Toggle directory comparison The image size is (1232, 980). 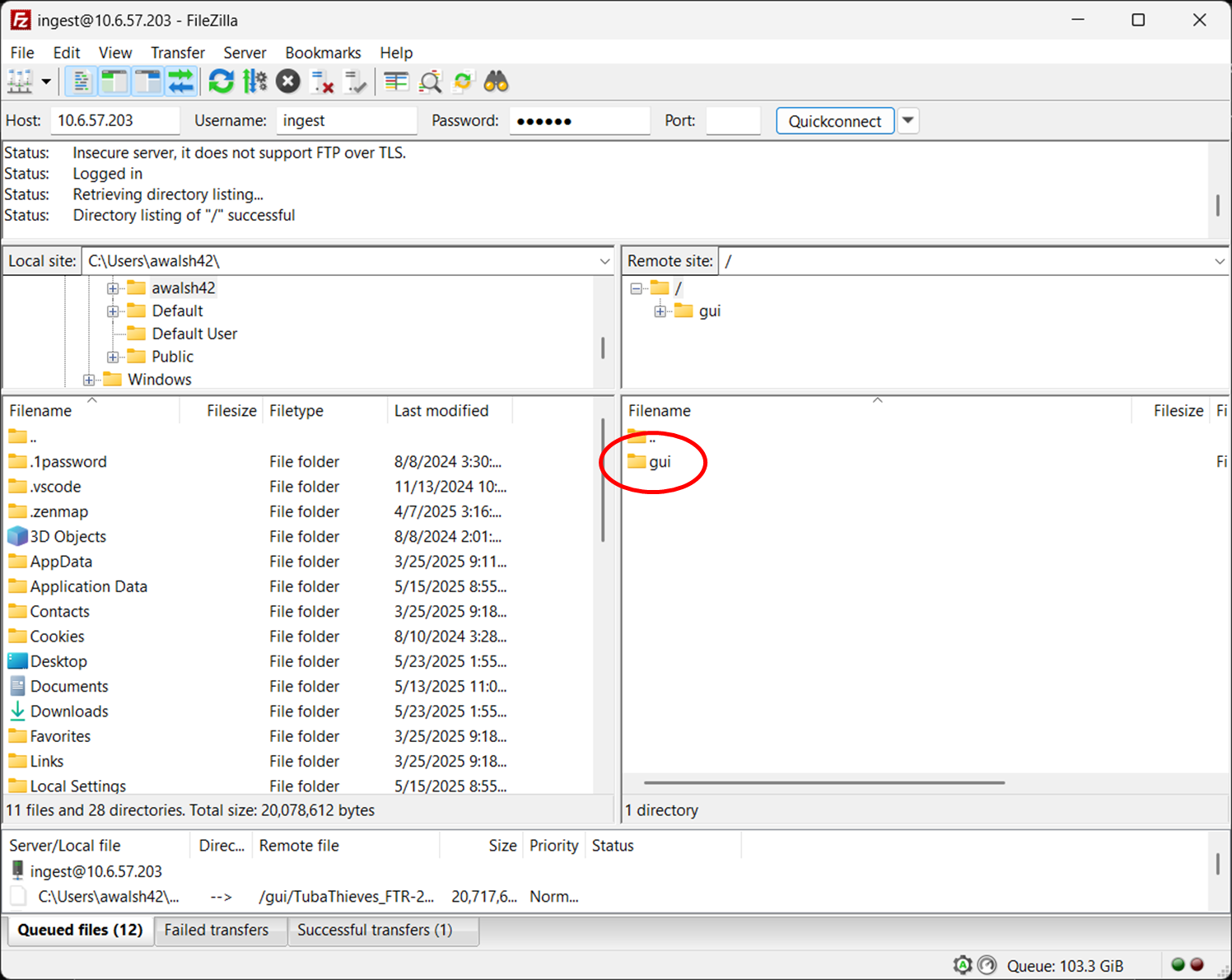pos(430,82)
